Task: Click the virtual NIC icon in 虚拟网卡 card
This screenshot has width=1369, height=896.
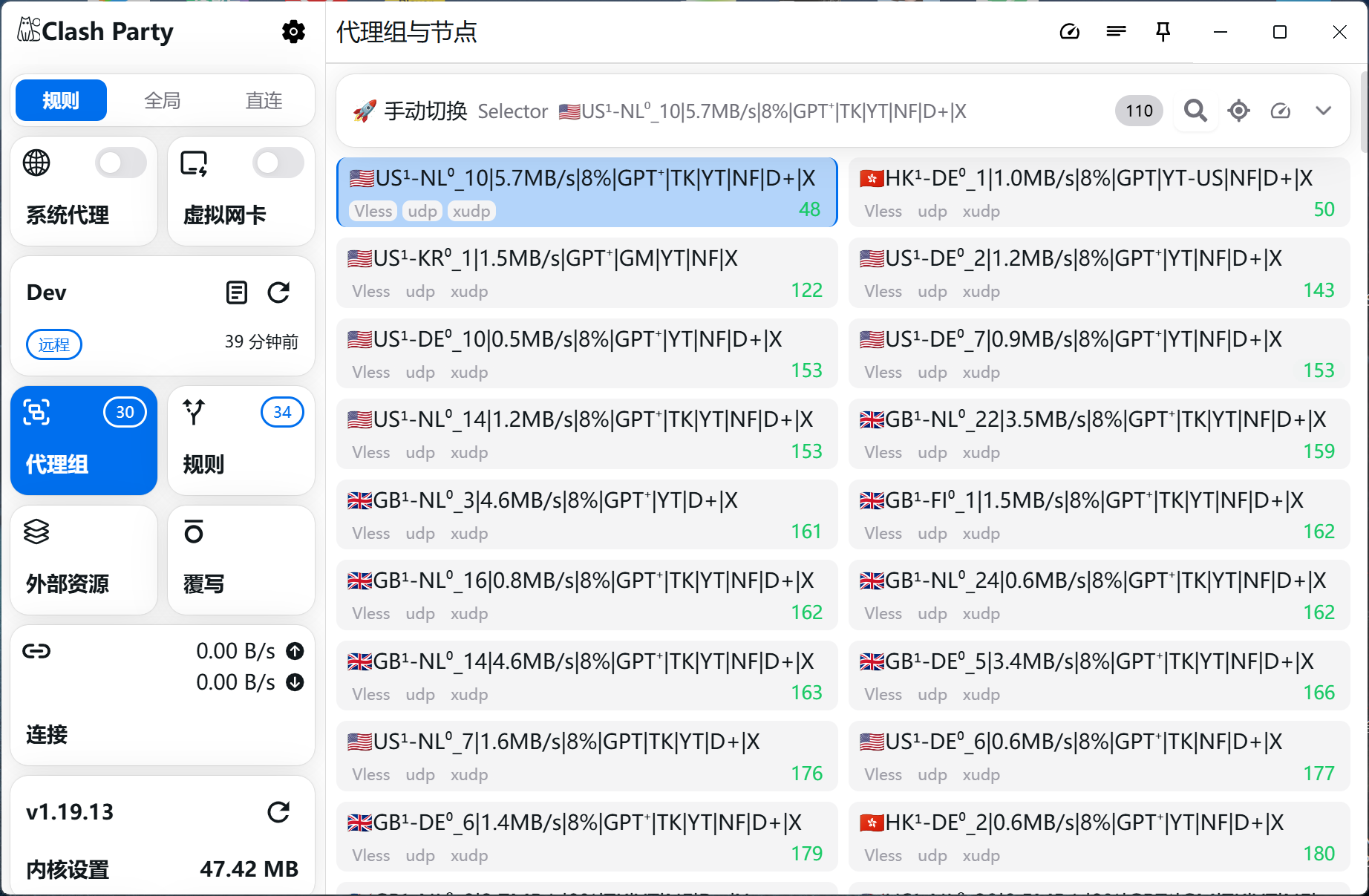Action: click(x=194, y=163)
